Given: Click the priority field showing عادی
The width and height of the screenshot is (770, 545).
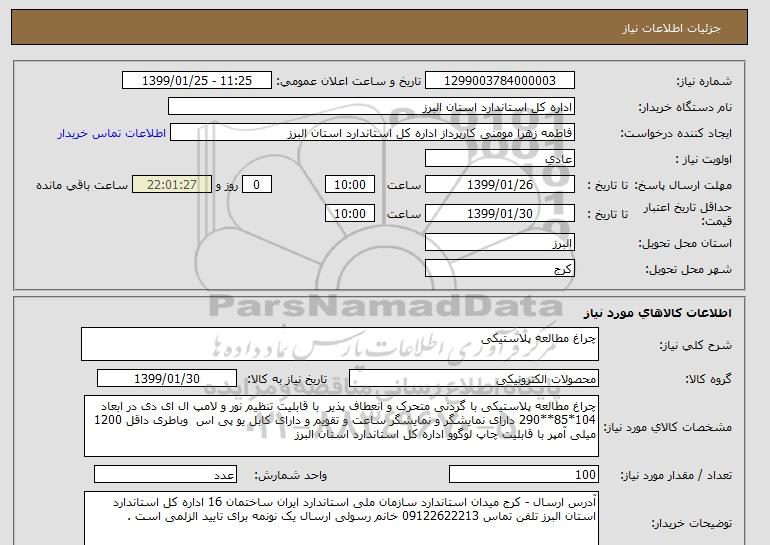Looking at the screenshot, I should point(499,159).
